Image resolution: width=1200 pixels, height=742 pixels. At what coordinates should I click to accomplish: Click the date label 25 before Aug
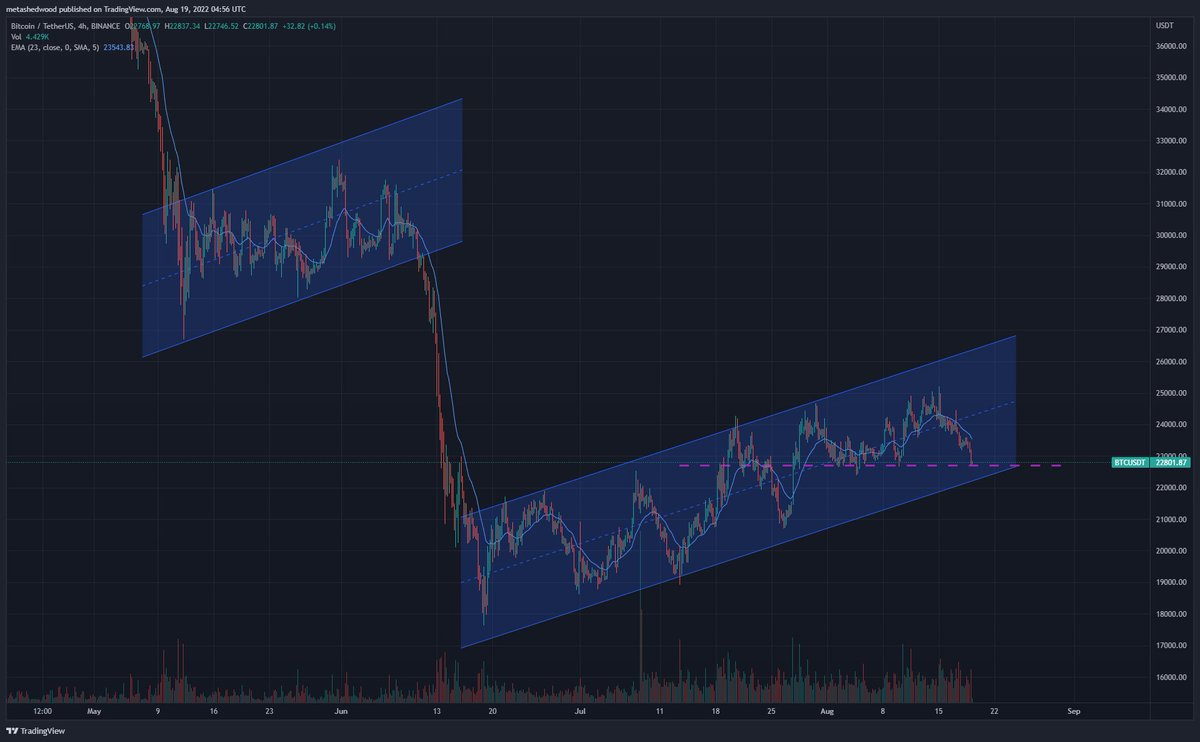(x=771, y=711)
